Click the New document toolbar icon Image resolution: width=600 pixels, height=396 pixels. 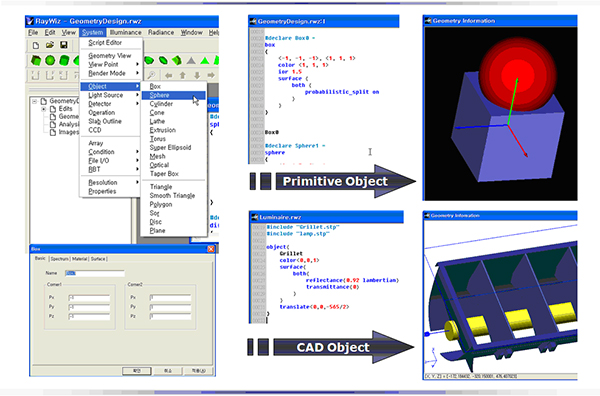click(36, 46)
